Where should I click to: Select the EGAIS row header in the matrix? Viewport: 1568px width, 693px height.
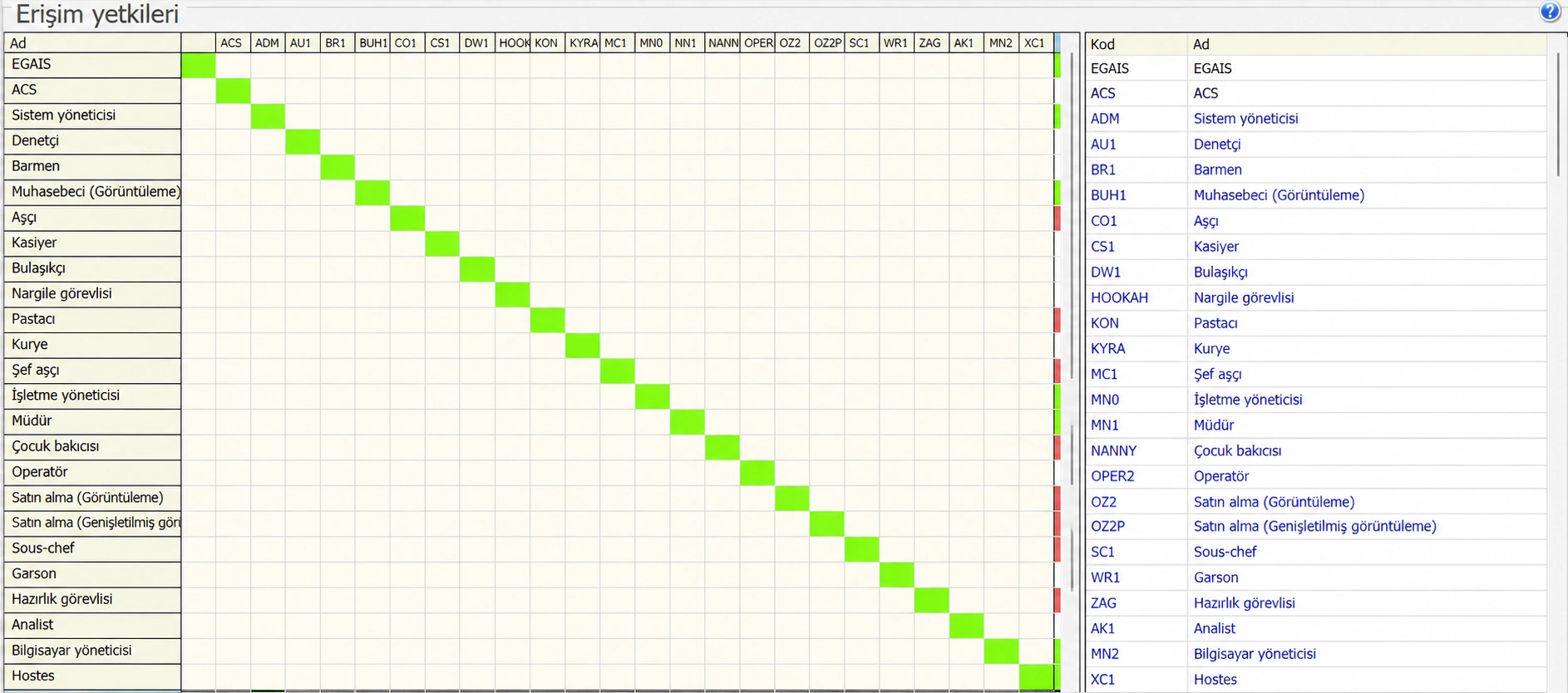pos(92,65)
